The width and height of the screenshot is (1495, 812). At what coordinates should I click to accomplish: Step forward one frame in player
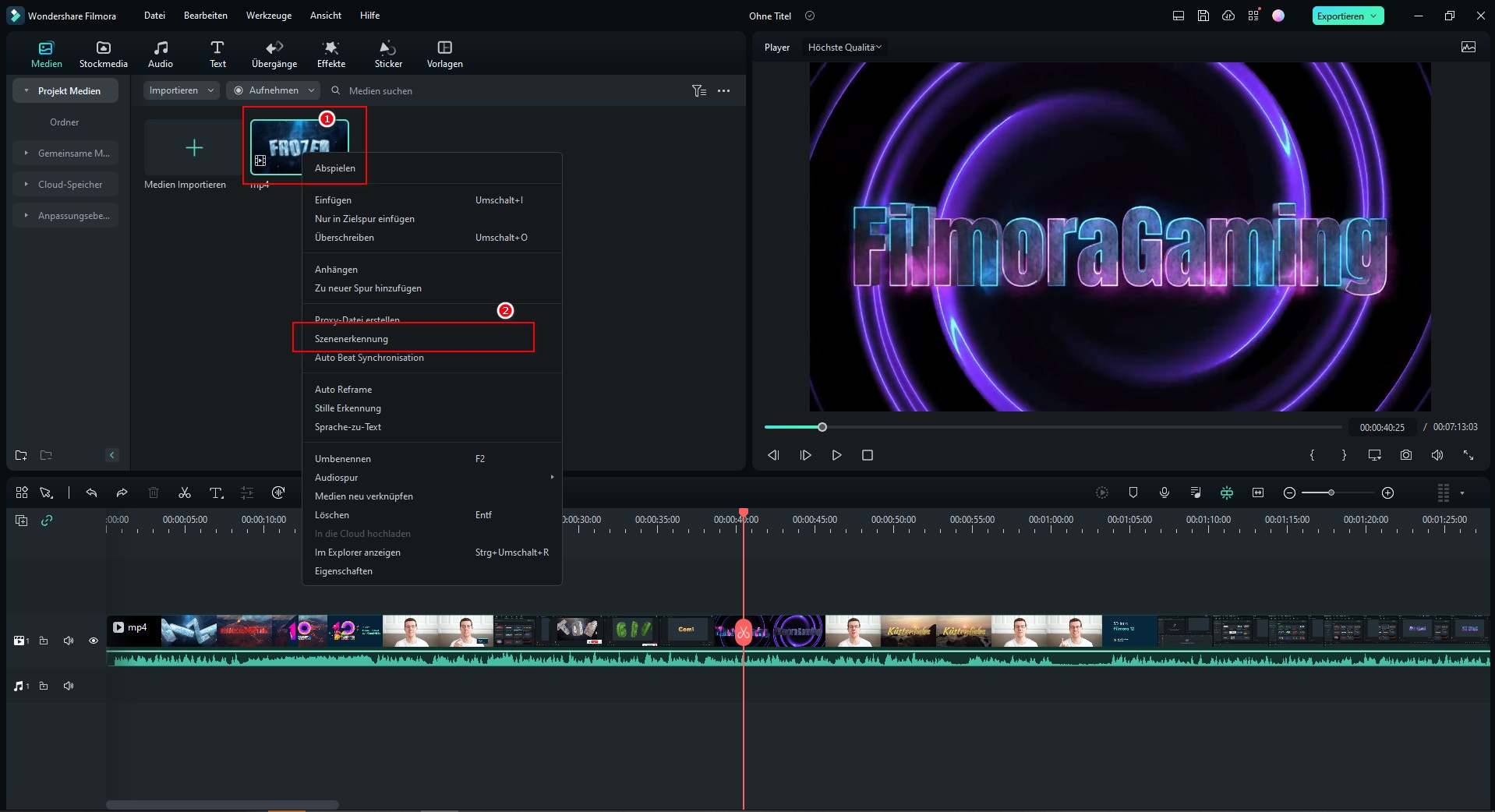805,455
